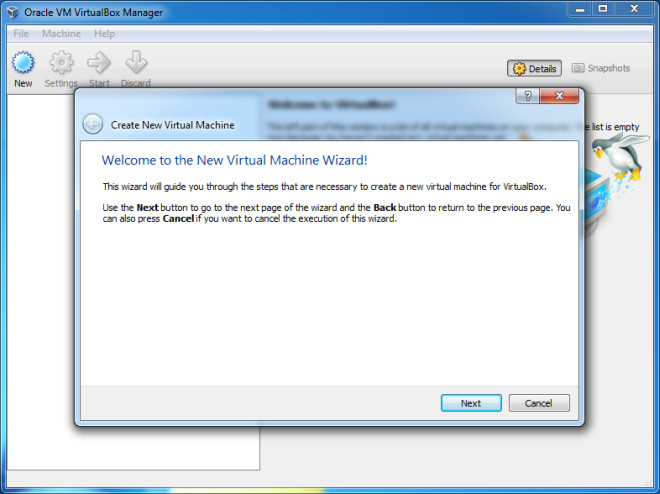Open the Help menu

click(x=104, y=33)
